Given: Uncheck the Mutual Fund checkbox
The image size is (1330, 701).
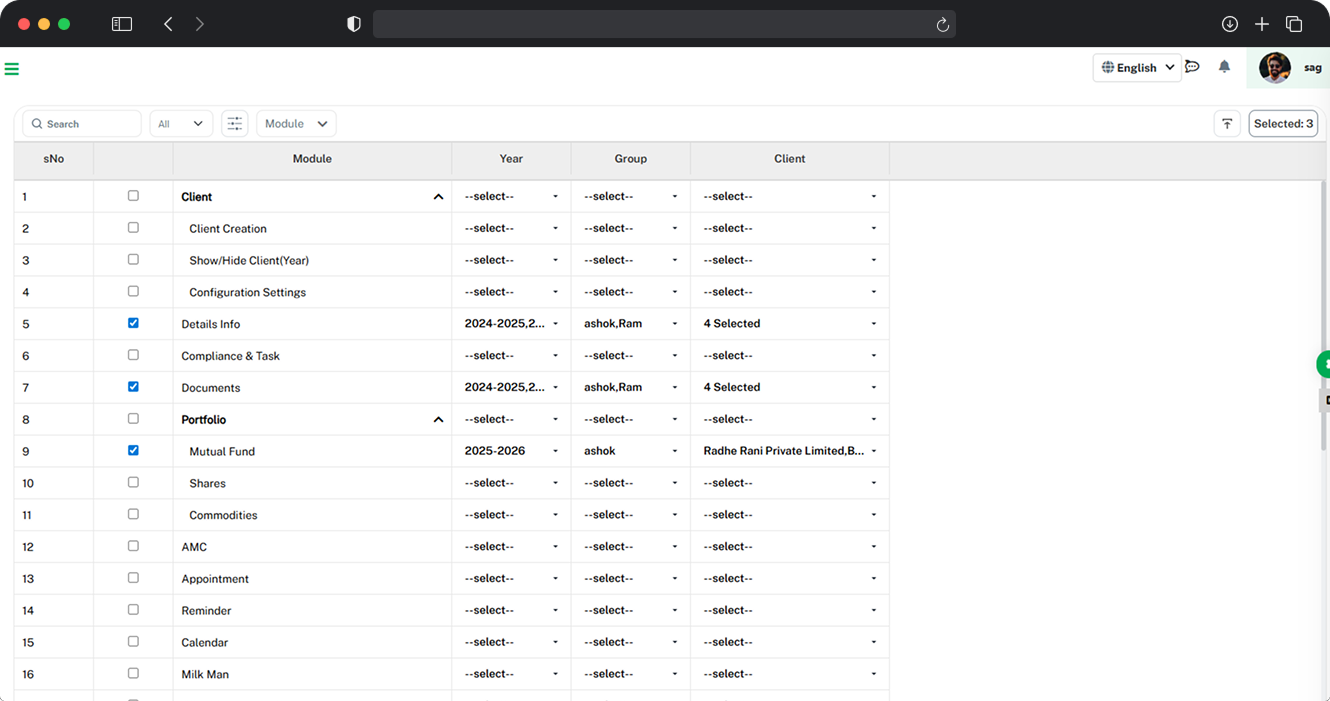Looking at the screenshot, I should [133, 451].
